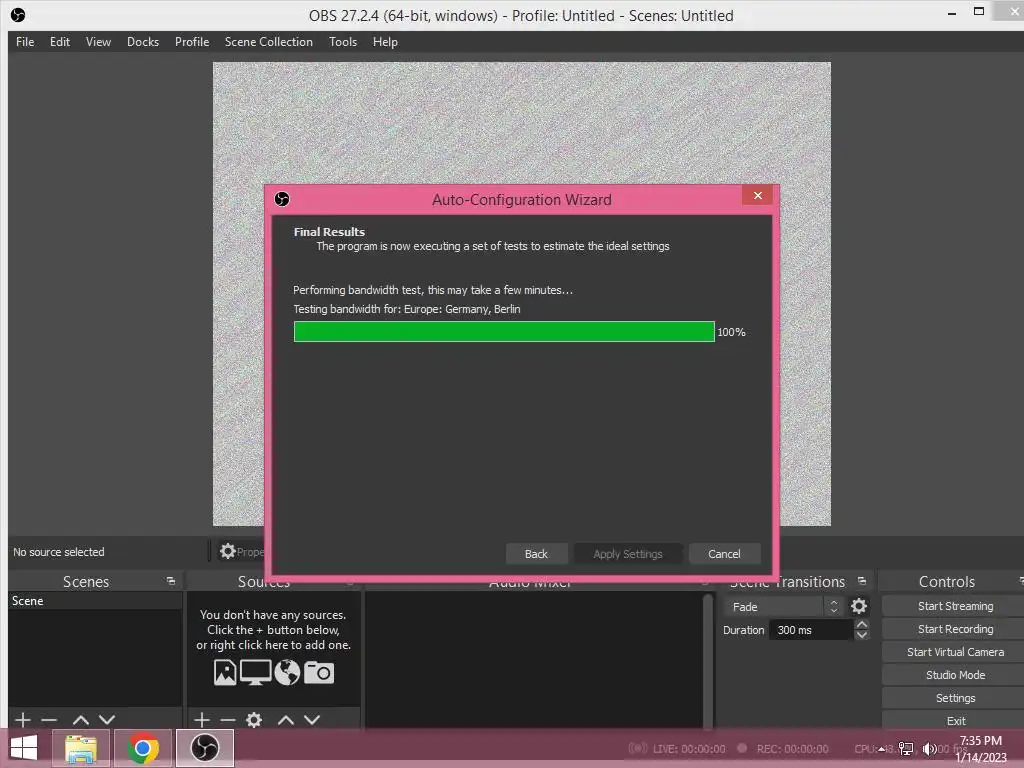Move source up with arrow icon
This screenshot has width=1024, height=768.
285,720
